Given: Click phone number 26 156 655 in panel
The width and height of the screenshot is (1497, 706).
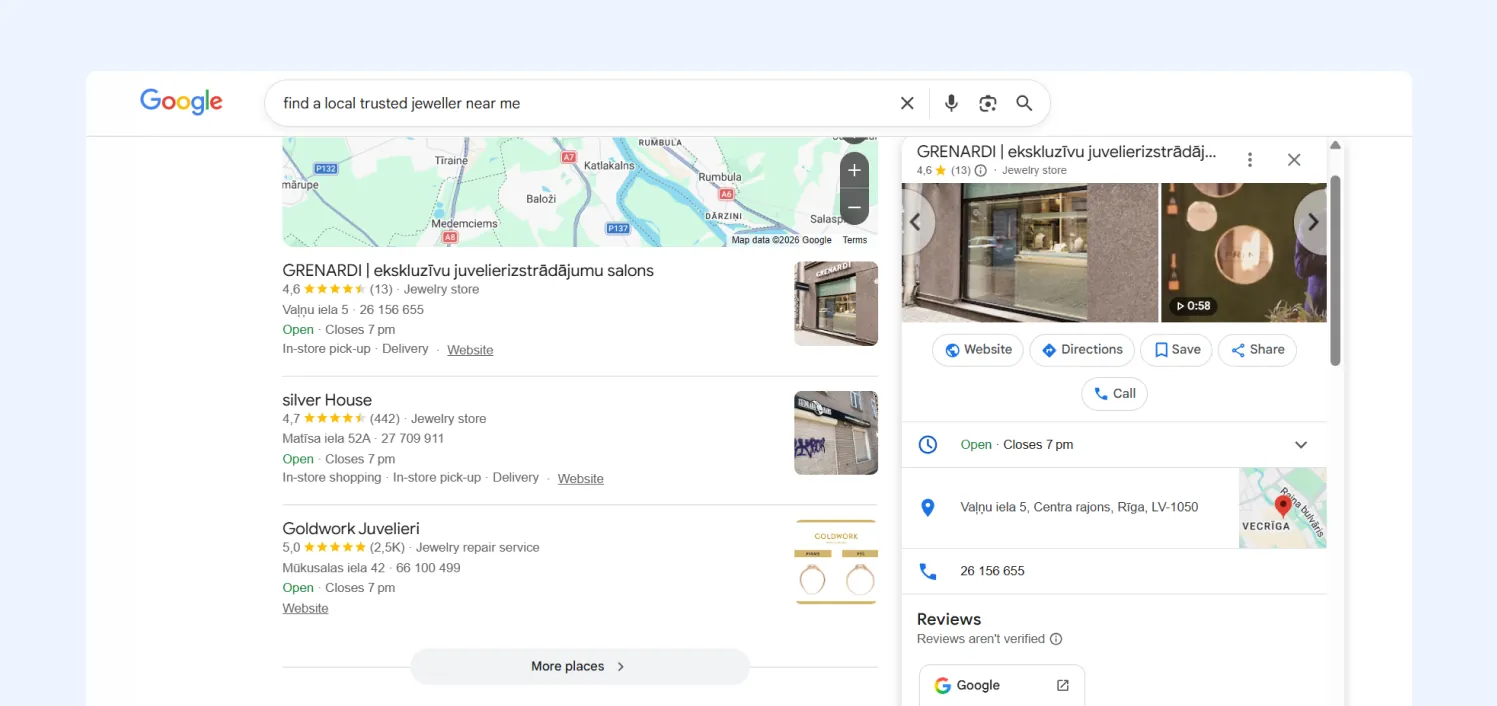Looking at the screenshot, I should point(992,571).
